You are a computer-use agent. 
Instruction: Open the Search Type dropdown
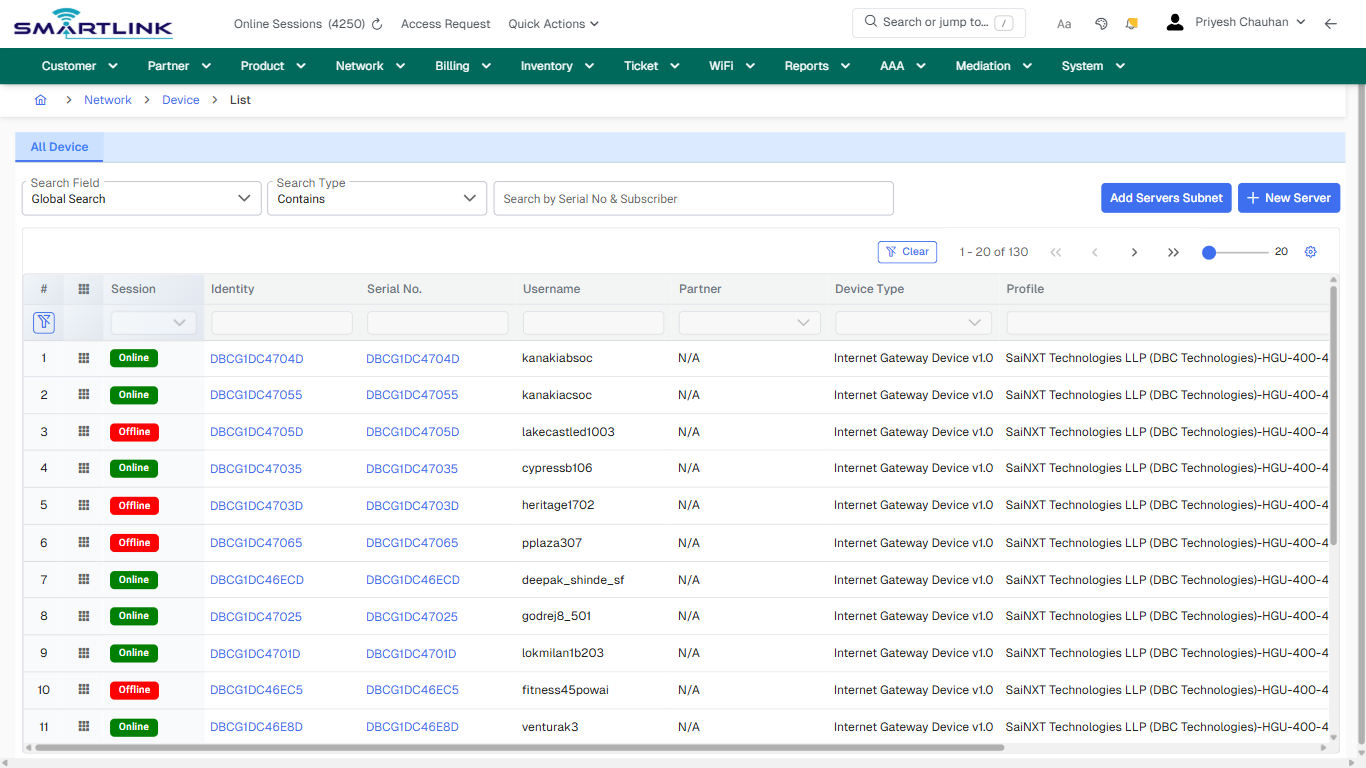(x=470, y=198)
